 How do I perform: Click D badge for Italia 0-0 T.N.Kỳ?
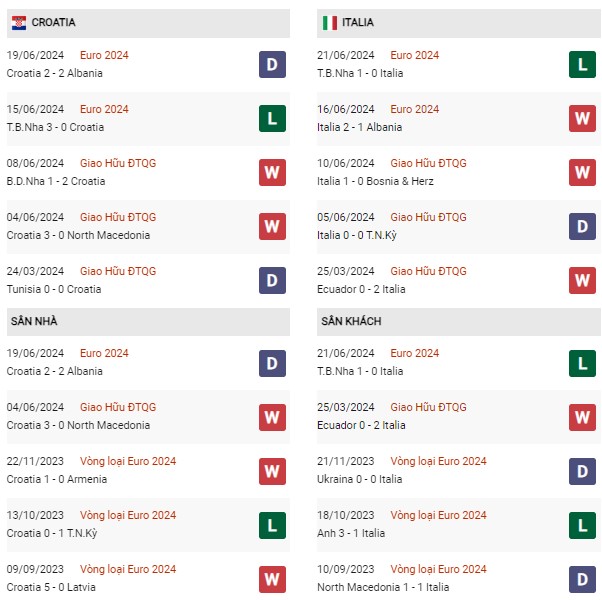[582, 226]
